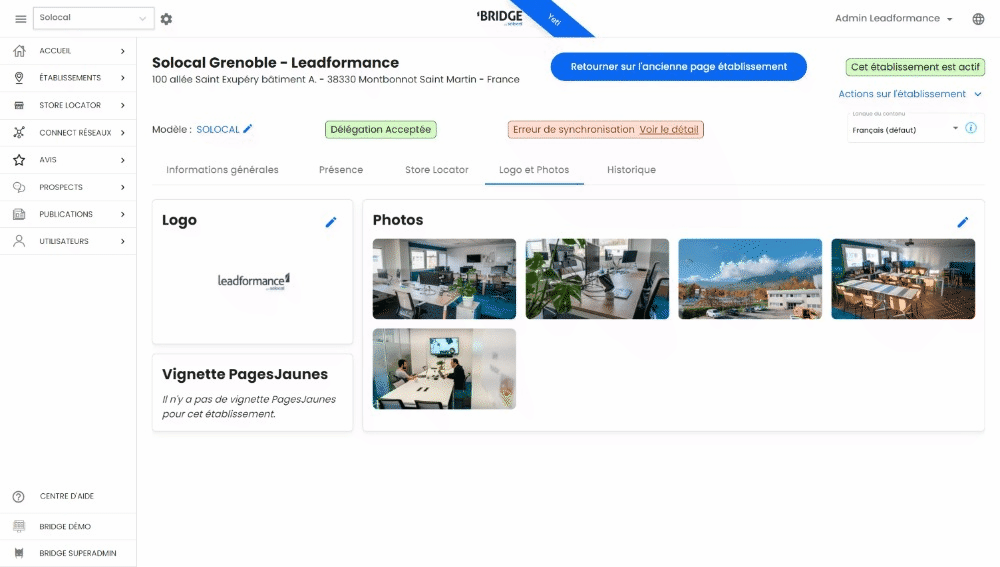Click the Bridge Démo building icon

(x=18, y=526)
